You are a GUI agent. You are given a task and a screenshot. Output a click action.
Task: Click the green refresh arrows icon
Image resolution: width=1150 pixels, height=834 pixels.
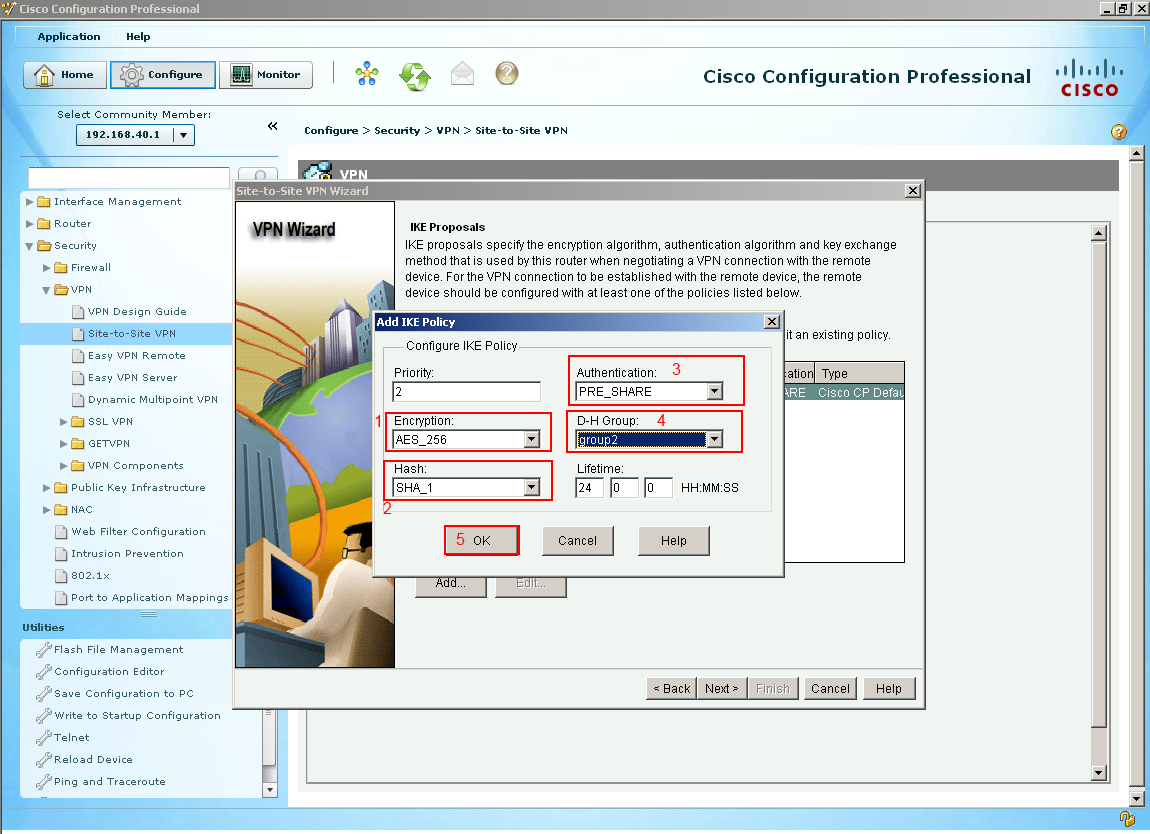click(x=415, y=75)
